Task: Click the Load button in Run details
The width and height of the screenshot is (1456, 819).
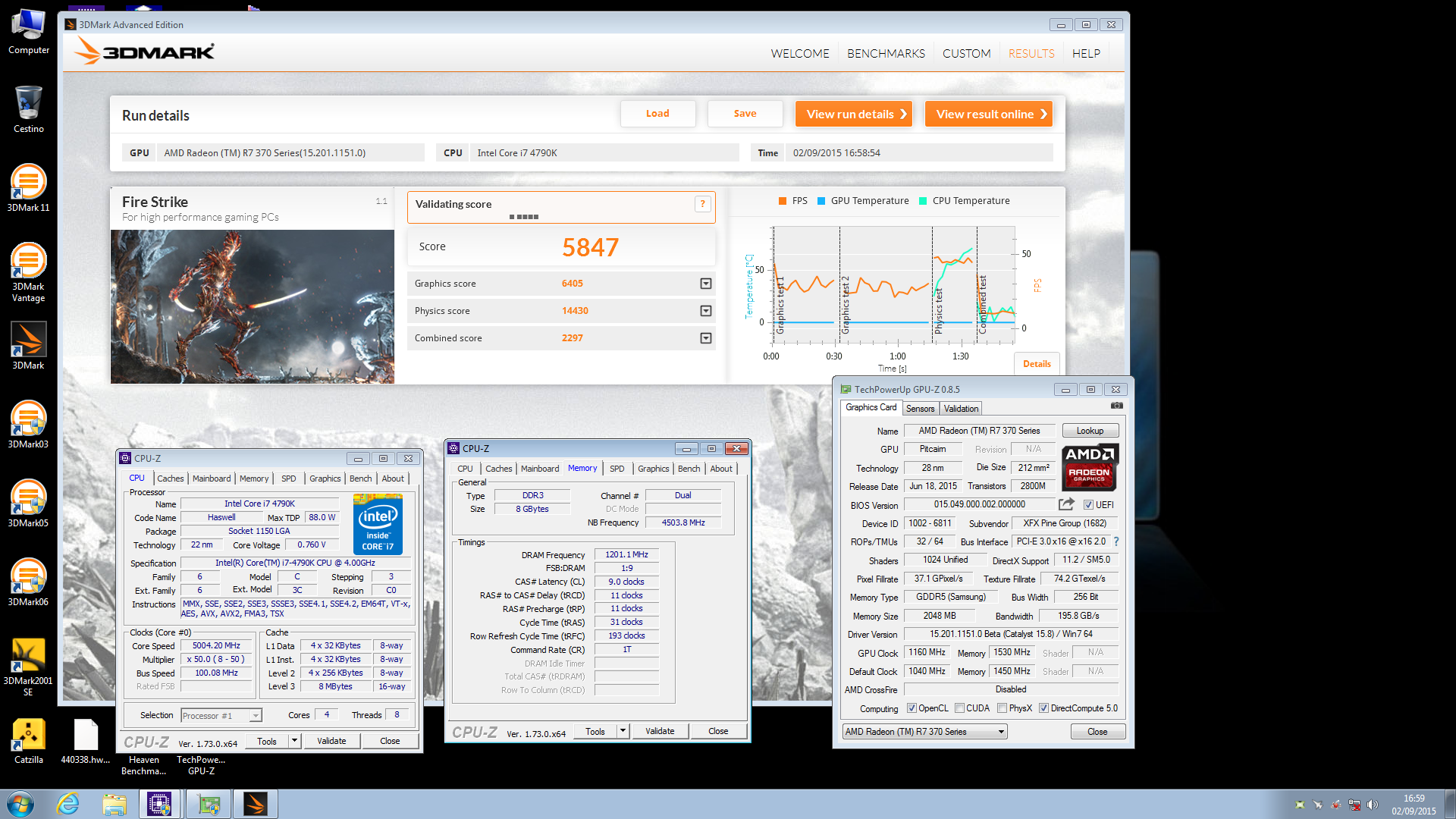Action: [657, 114]
